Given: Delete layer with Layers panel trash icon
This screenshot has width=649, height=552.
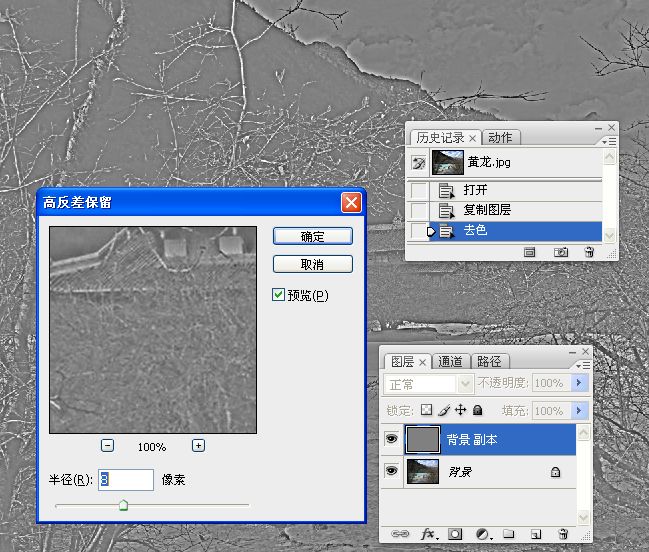Looking at the screenshot, I should [x=563, y=534].
